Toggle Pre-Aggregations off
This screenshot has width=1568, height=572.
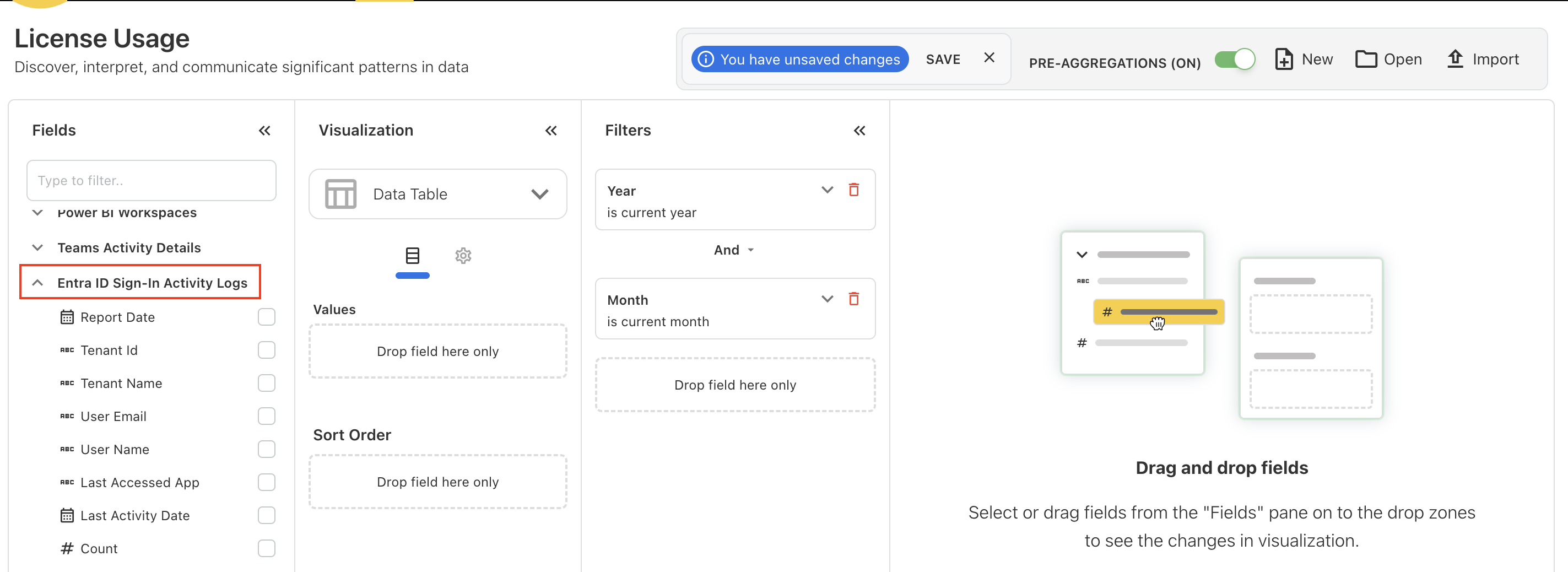(x=1235, y=59)
